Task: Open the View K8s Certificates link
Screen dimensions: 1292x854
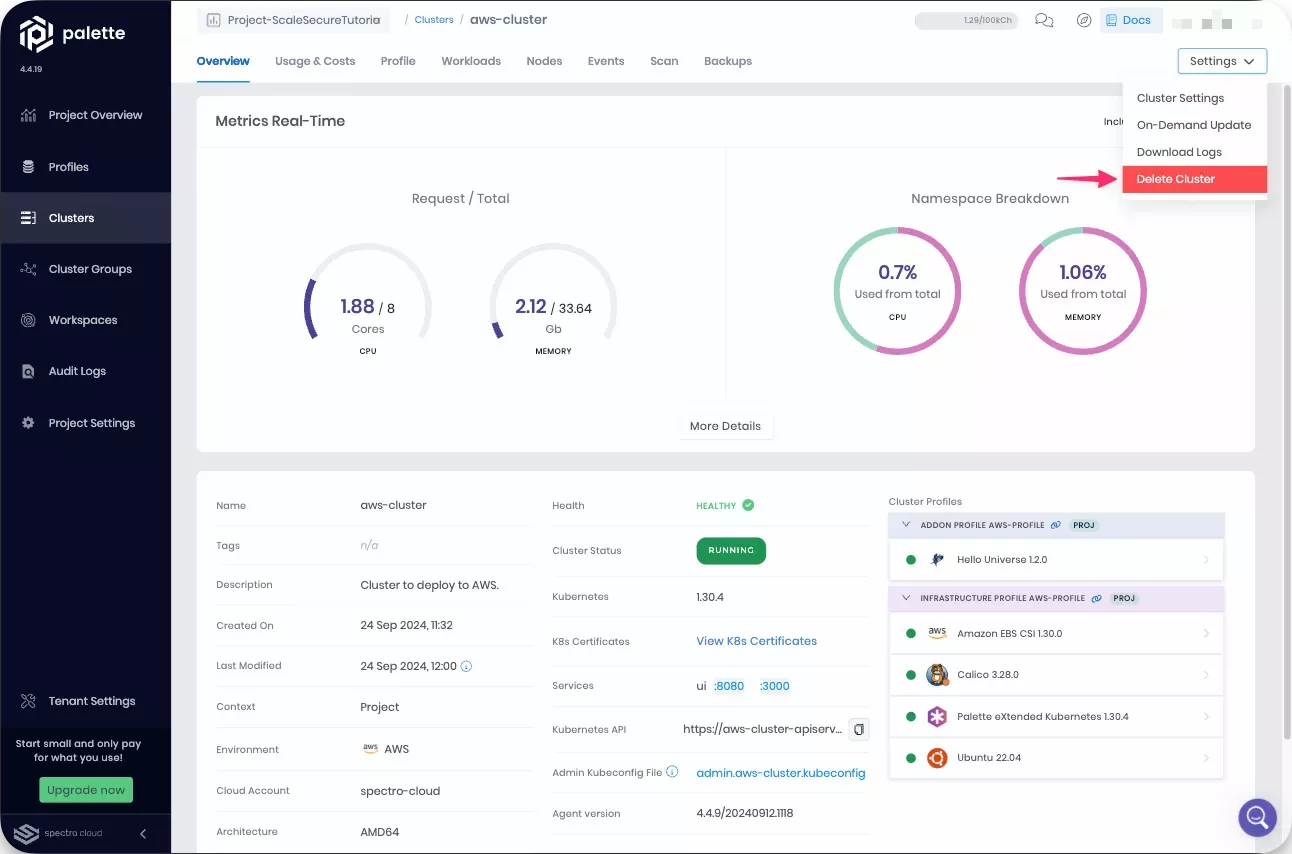Action: click(x=756, y=641)
